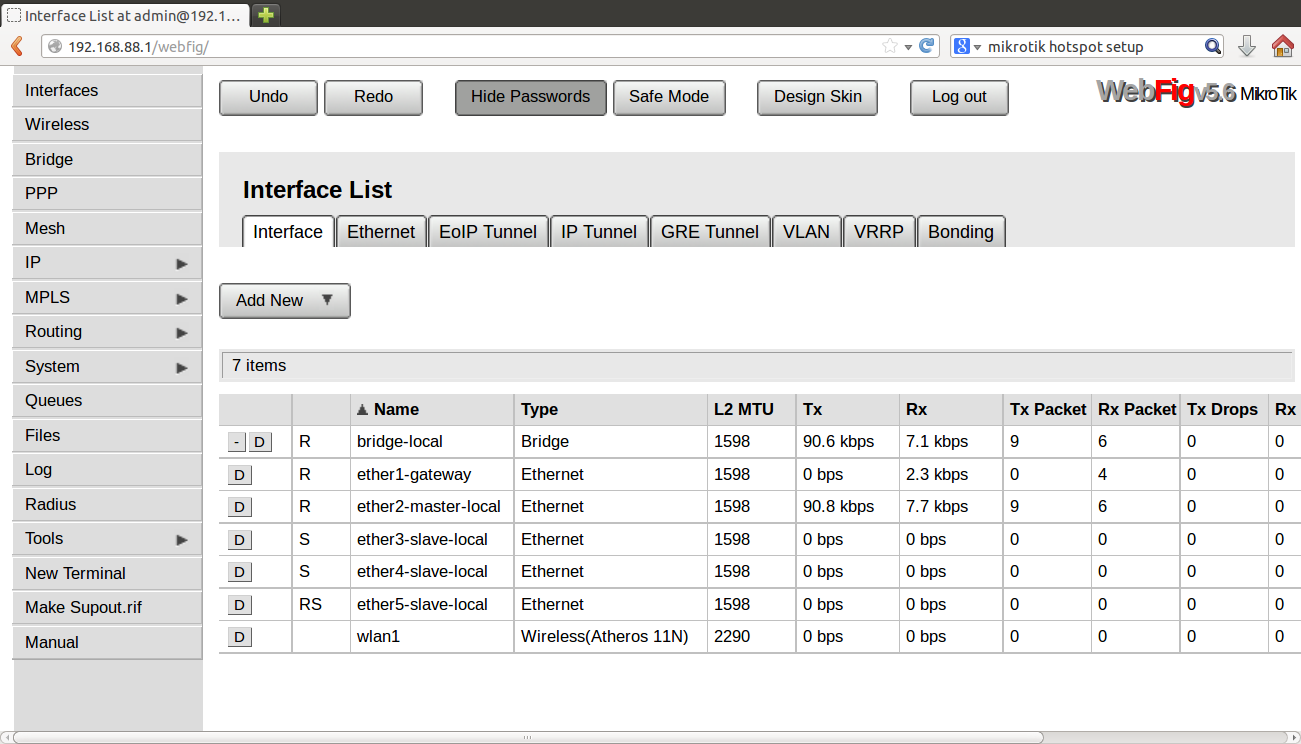Open Bridge in the sidebar
The height and width of the screenshot is (744, 1301).
click(107, 159)
